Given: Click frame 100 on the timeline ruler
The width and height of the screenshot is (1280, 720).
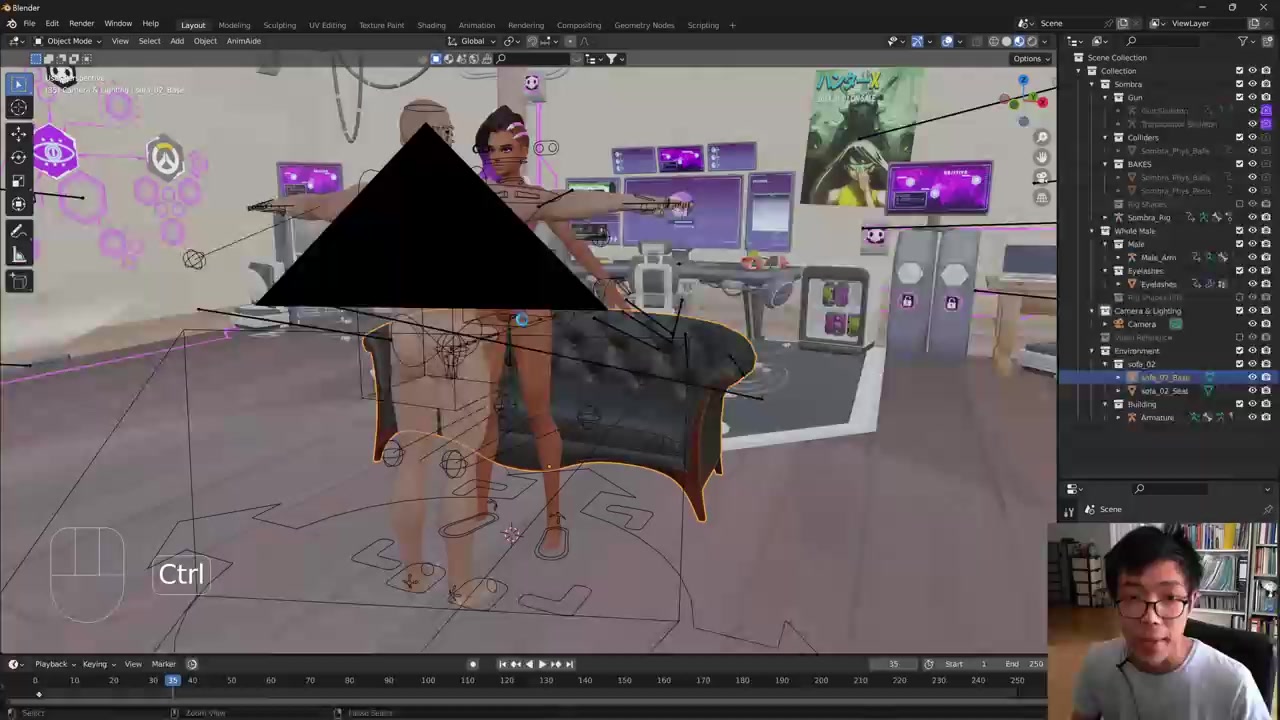Looking at the screenshot, I should coord(428,681).
